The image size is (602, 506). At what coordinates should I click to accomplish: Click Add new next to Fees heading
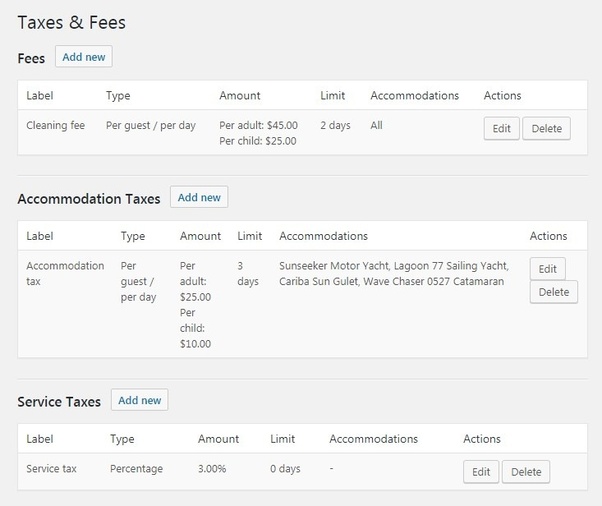pos(83,57)
